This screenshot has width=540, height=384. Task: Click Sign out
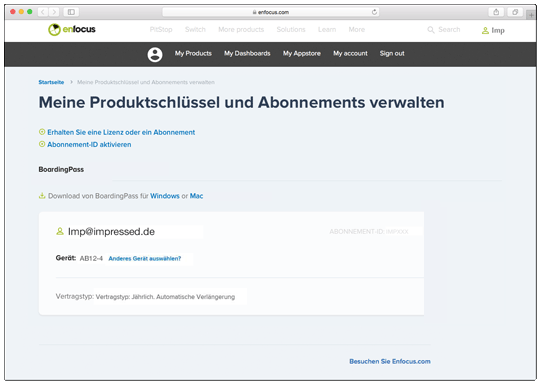[392, 53]
